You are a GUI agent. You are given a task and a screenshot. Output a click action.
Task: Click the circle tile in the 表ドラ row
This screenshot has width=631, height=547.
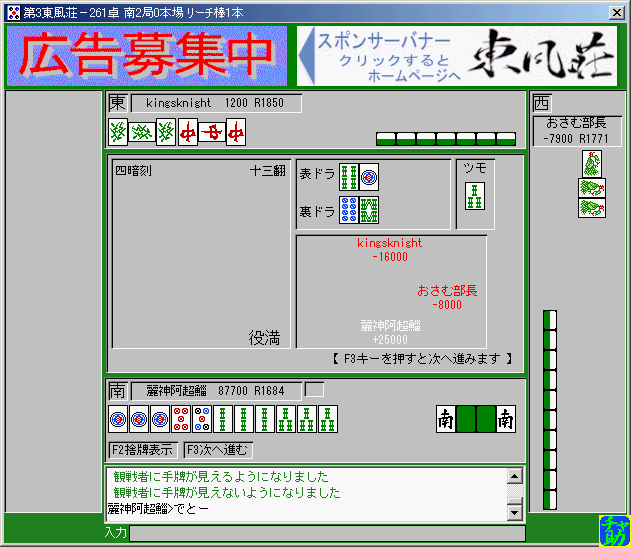click(x=369, y=177)
